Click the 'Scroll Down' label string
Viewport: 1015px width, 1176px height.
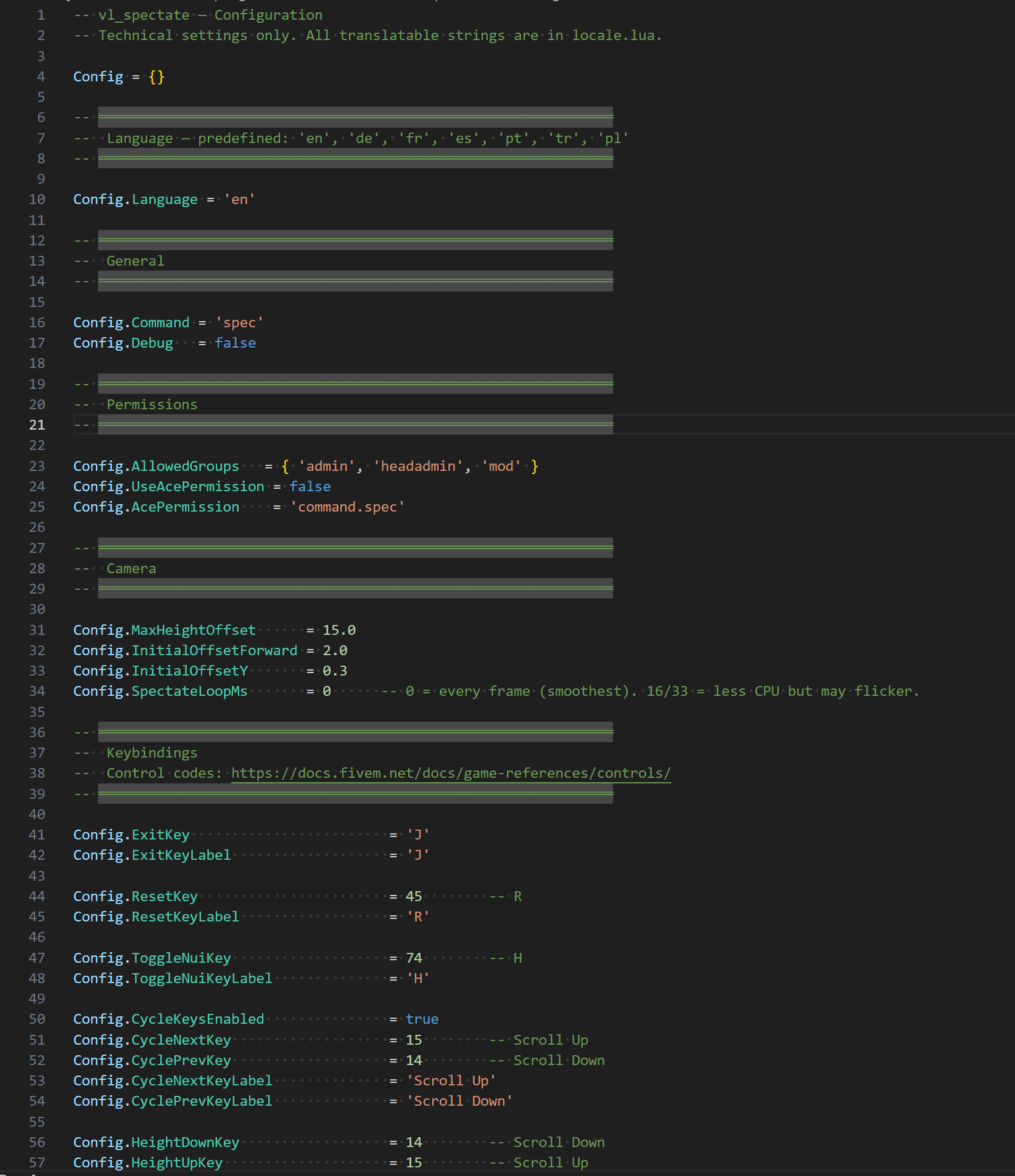459,1101
